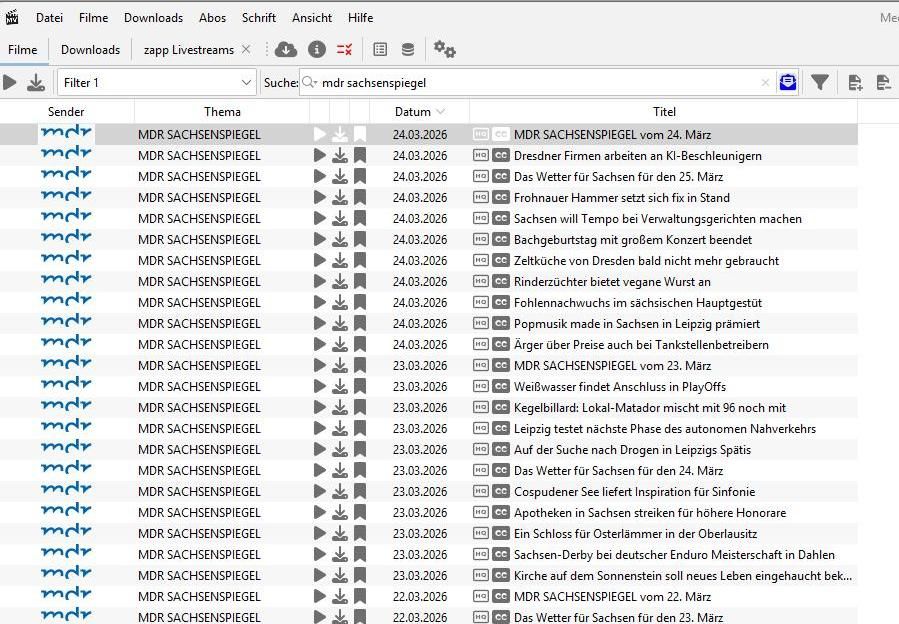Toggle bookmark for 'Rinderzüchter bietet vegane Wurst an'
The height and width of the screenshot is (624, 899).
[x=359, y=282]
